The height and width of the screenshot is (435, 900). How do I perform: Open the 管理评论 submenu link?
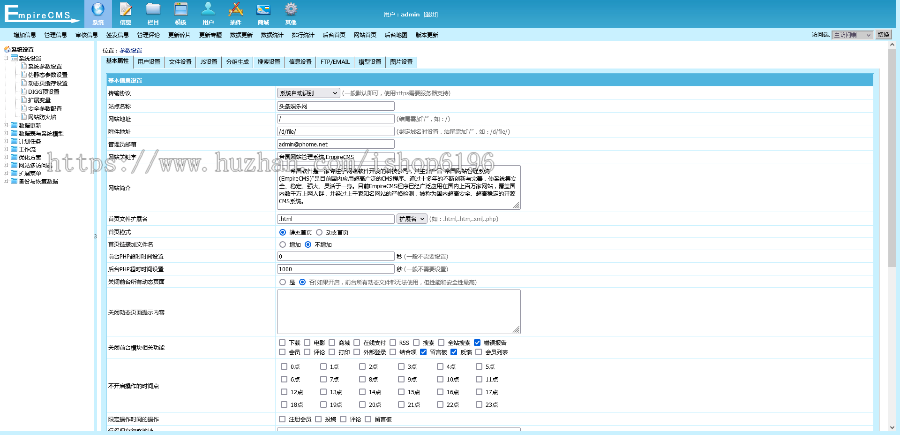coord(148,35)
